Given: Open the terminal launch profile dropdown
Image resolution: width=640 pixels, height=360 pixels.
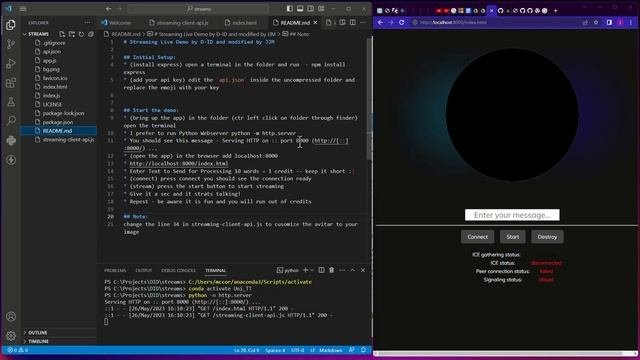Looking at the screenshot, I should (312, 270).
